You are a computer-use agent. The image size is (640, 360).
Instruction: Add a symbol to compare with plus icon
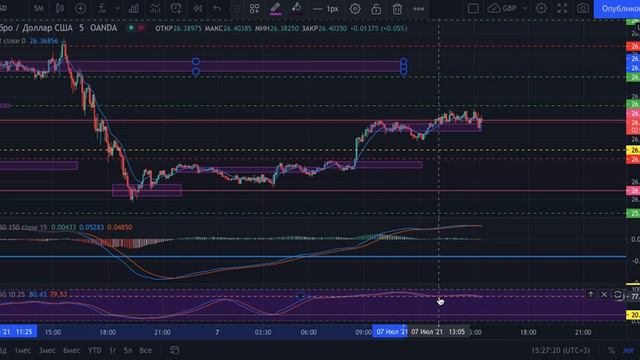(80, 8)
